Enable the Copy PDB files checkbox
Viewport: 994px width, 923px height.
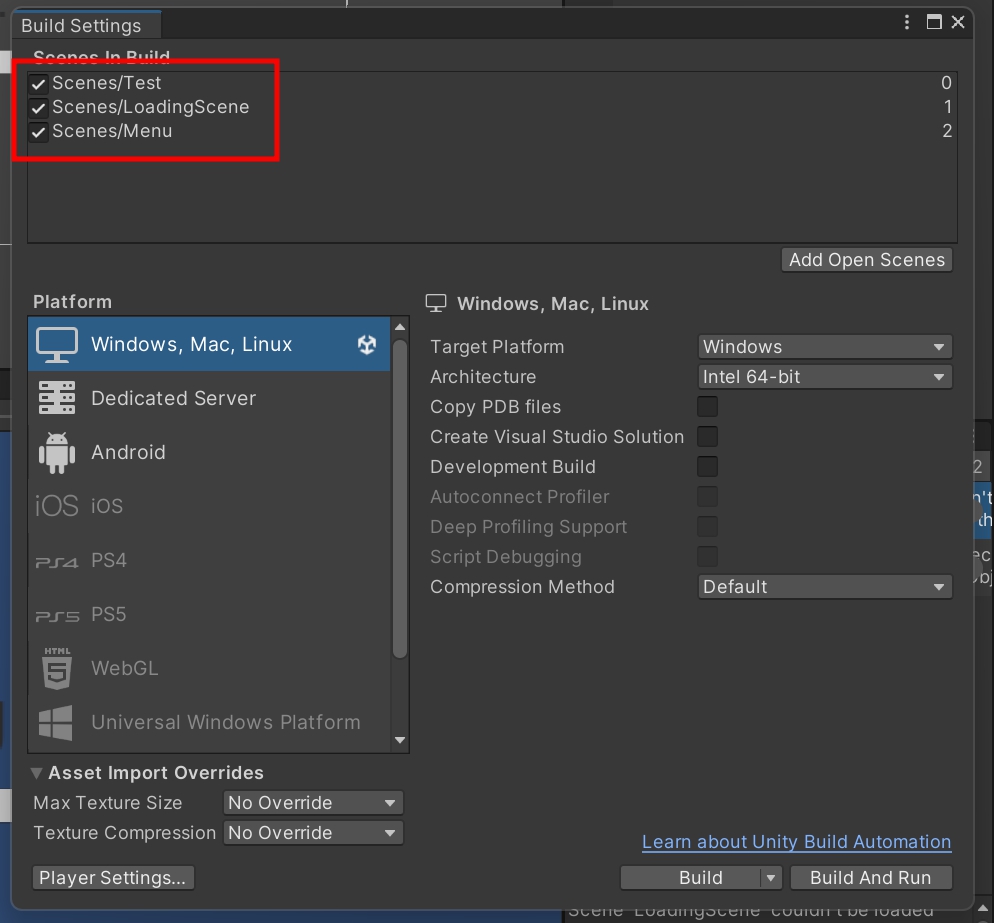pyautogui.click(x=707, y=406)
